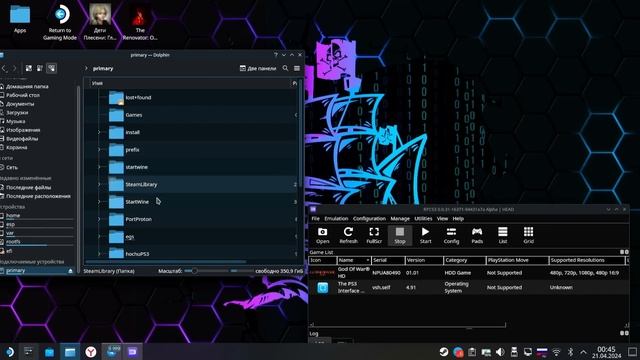Open the File menu in RPCS3
Screen dimensions: 640x360
[x=316, y=219]
